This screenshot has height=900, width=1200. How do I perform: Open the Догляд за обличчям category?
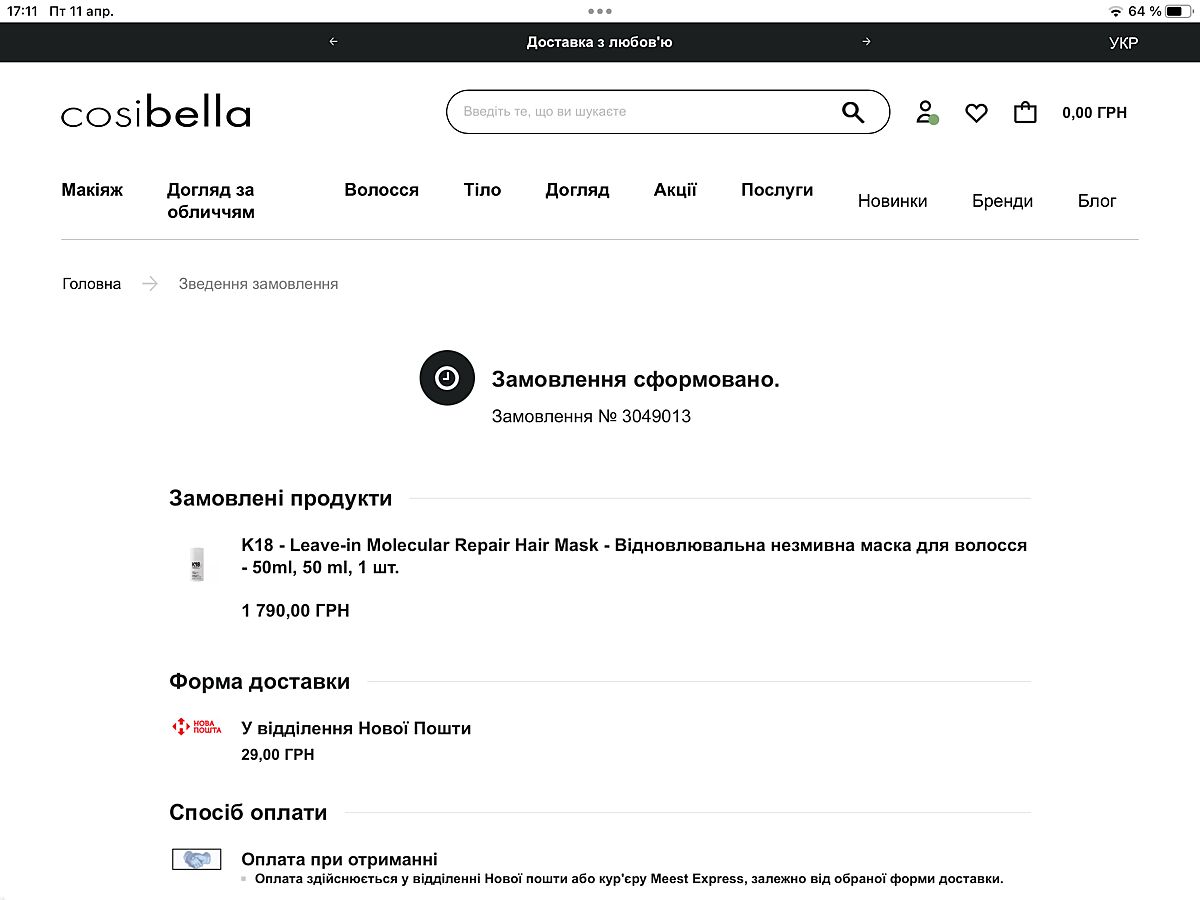pyautogui.click(x=211, y=201)
